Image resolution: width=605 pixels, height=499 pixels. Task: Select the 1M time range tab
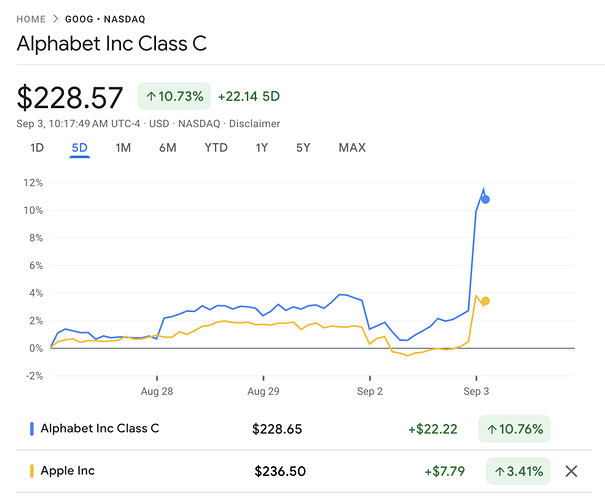[123, 148]
